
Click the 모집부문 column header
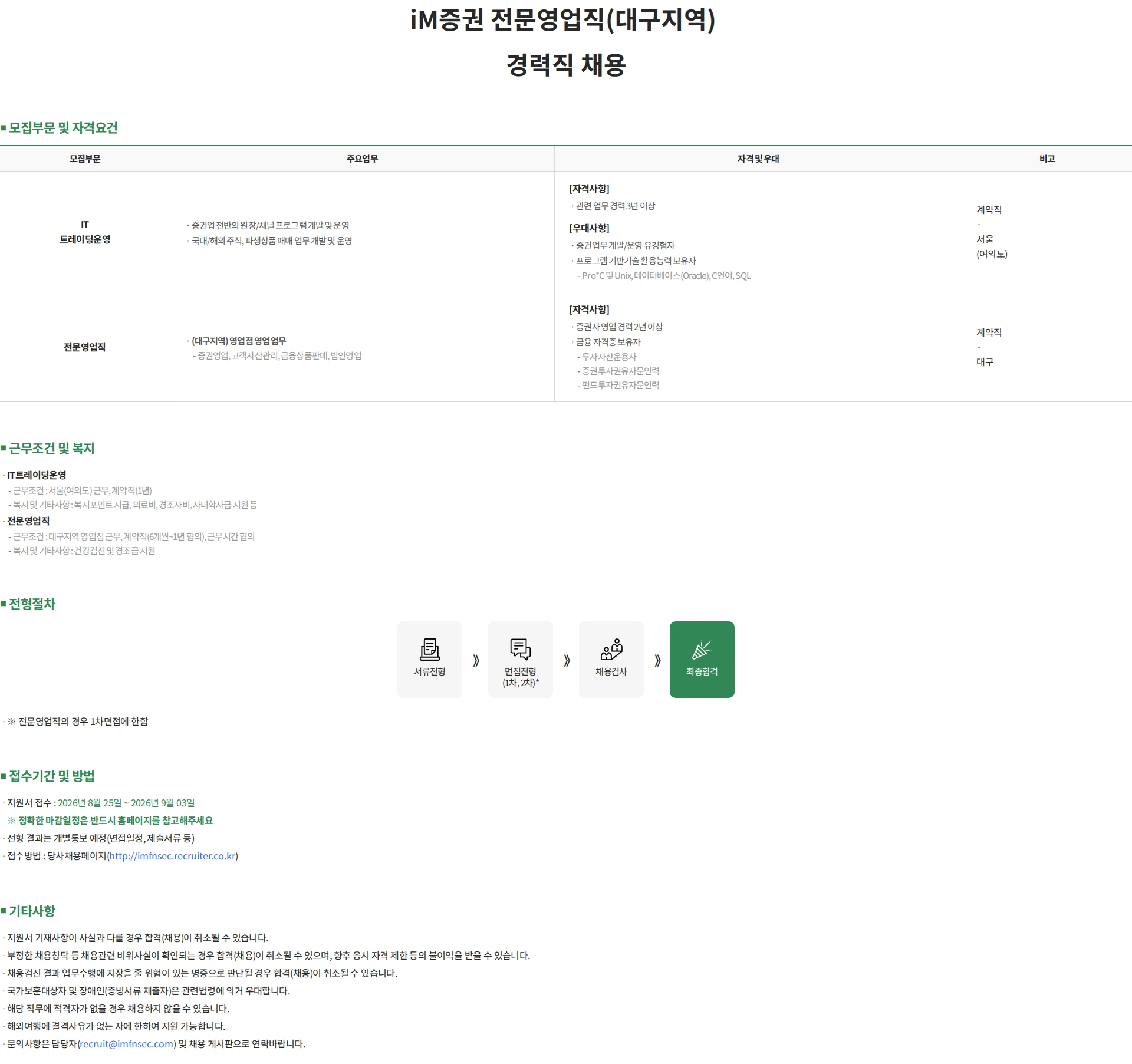click(x=85, y=159)
